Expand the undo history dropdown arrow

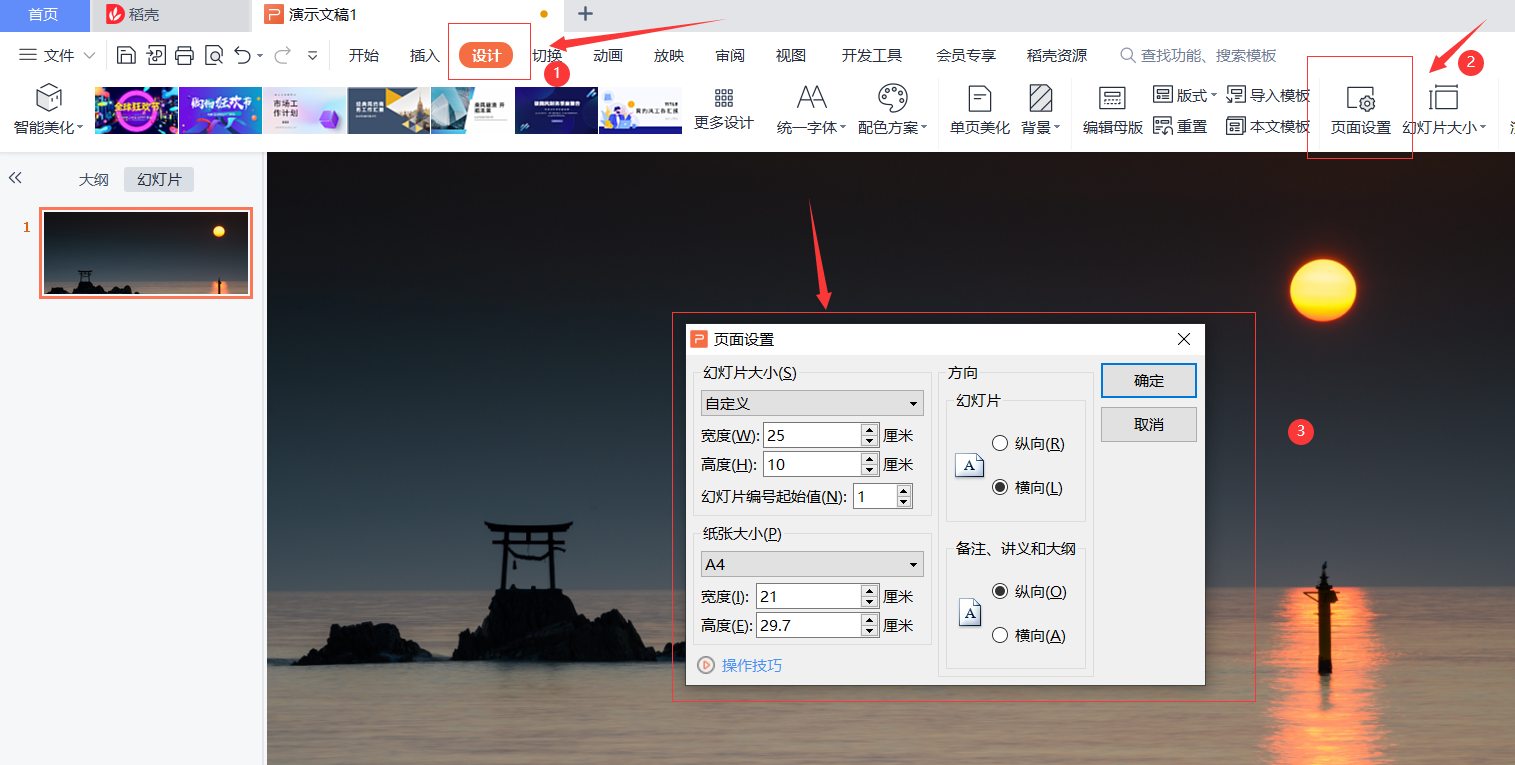click(260, 56)
